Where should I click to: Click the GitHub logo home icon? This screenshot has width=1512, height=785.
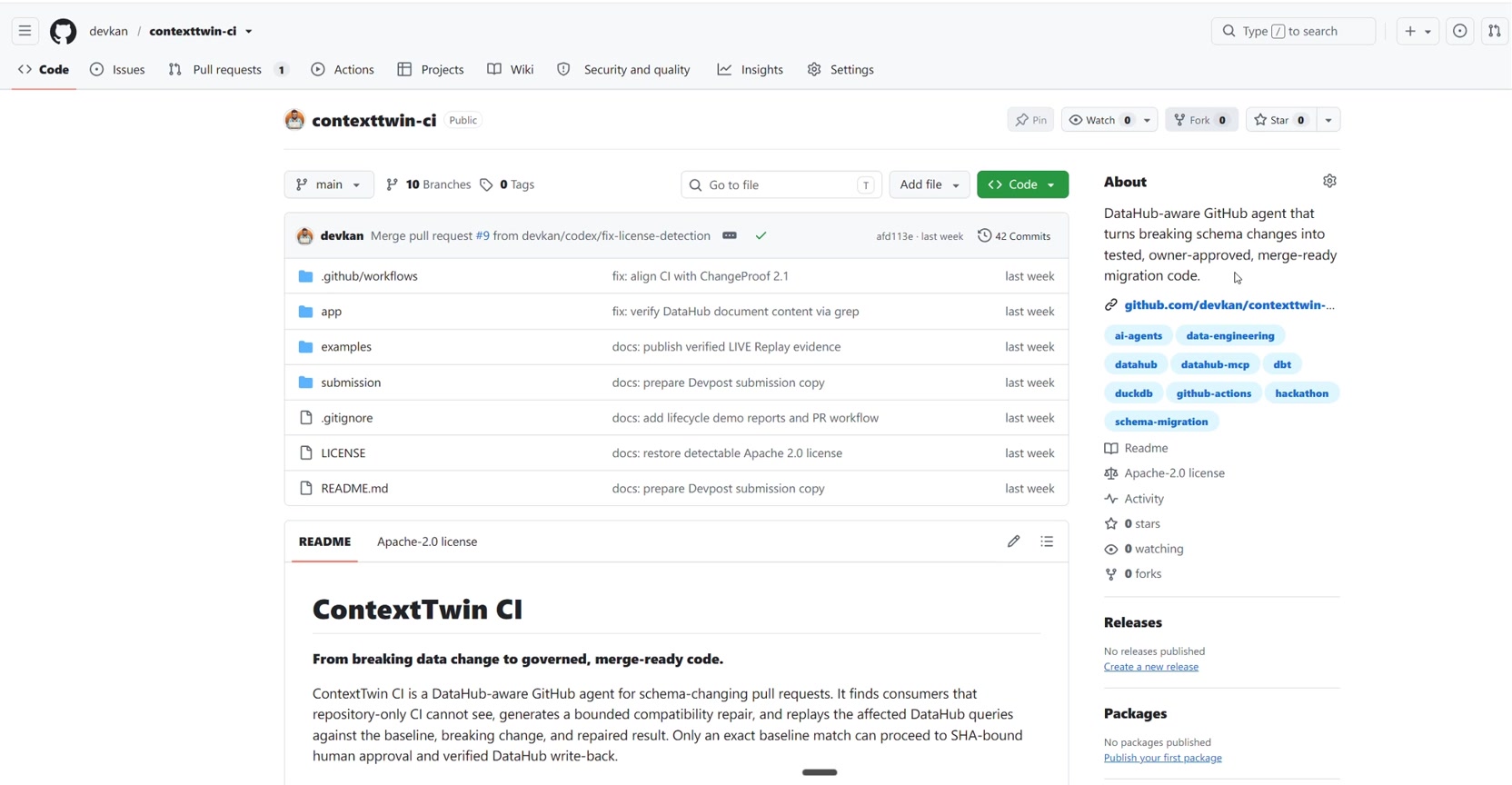coord(63,31)
